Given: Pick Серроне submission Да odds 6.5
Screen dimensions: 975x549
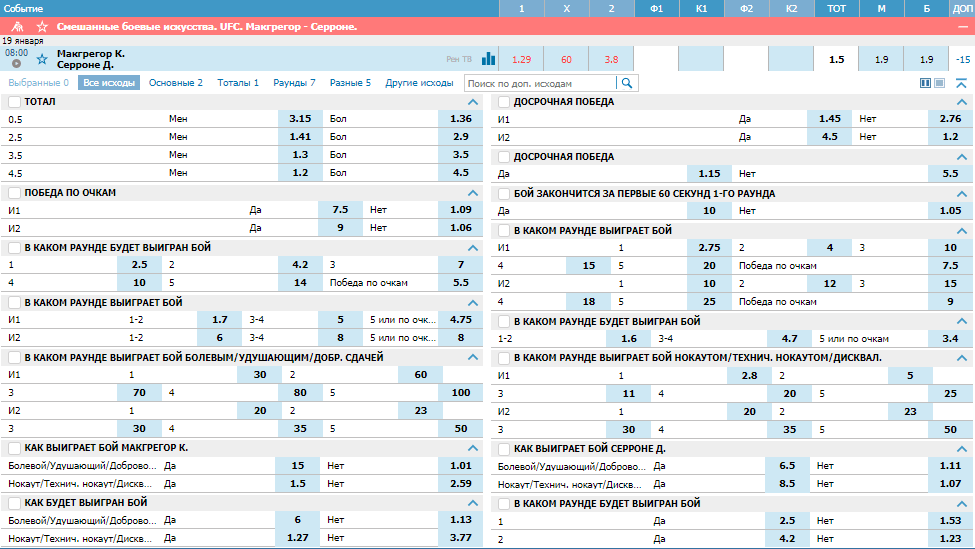Looking at the screenshot, I should click(787, 466).
